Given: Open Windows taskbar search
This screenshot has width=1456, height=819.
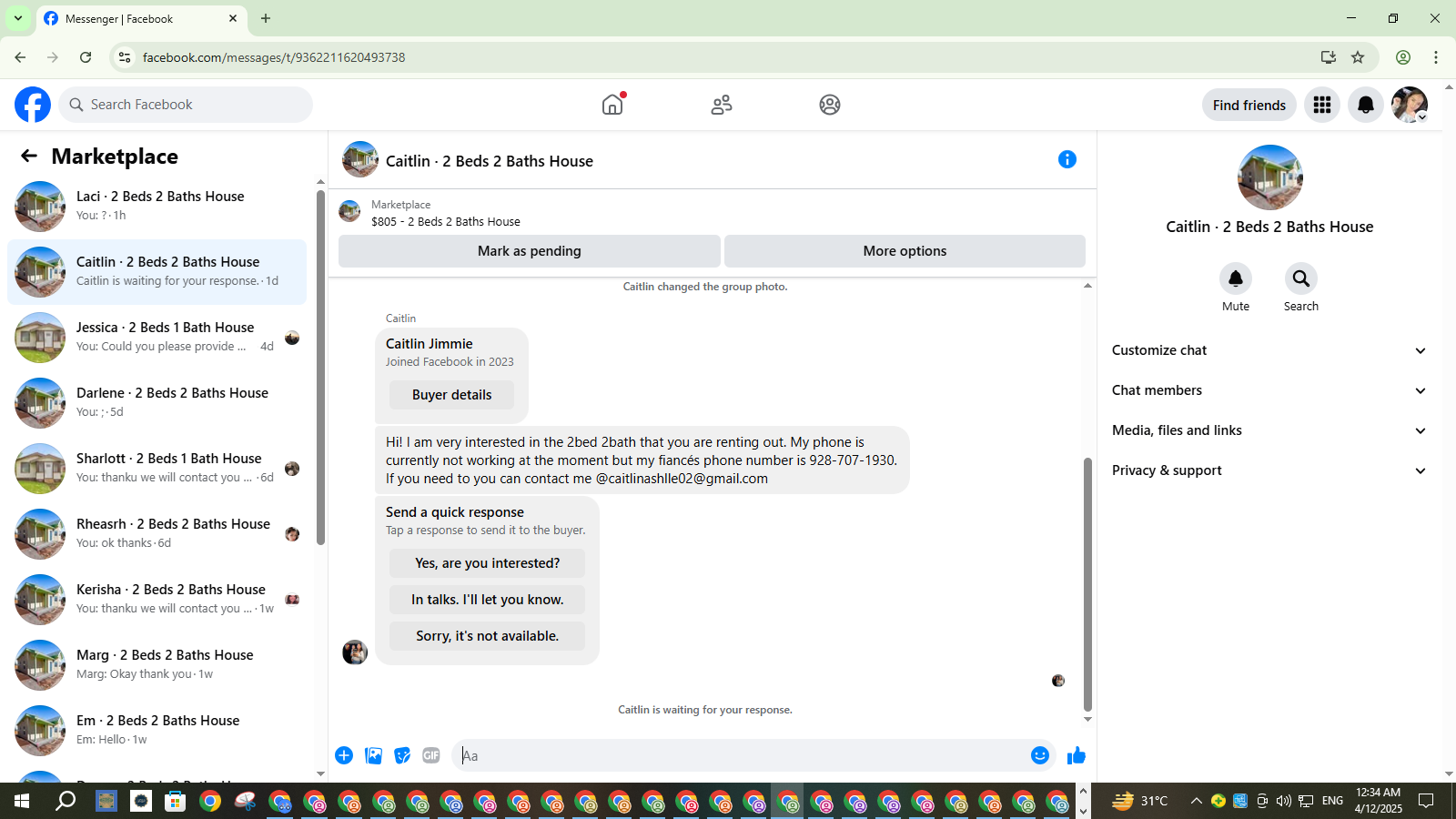Looking at the screenshot, I should click(x=66, y=801).
